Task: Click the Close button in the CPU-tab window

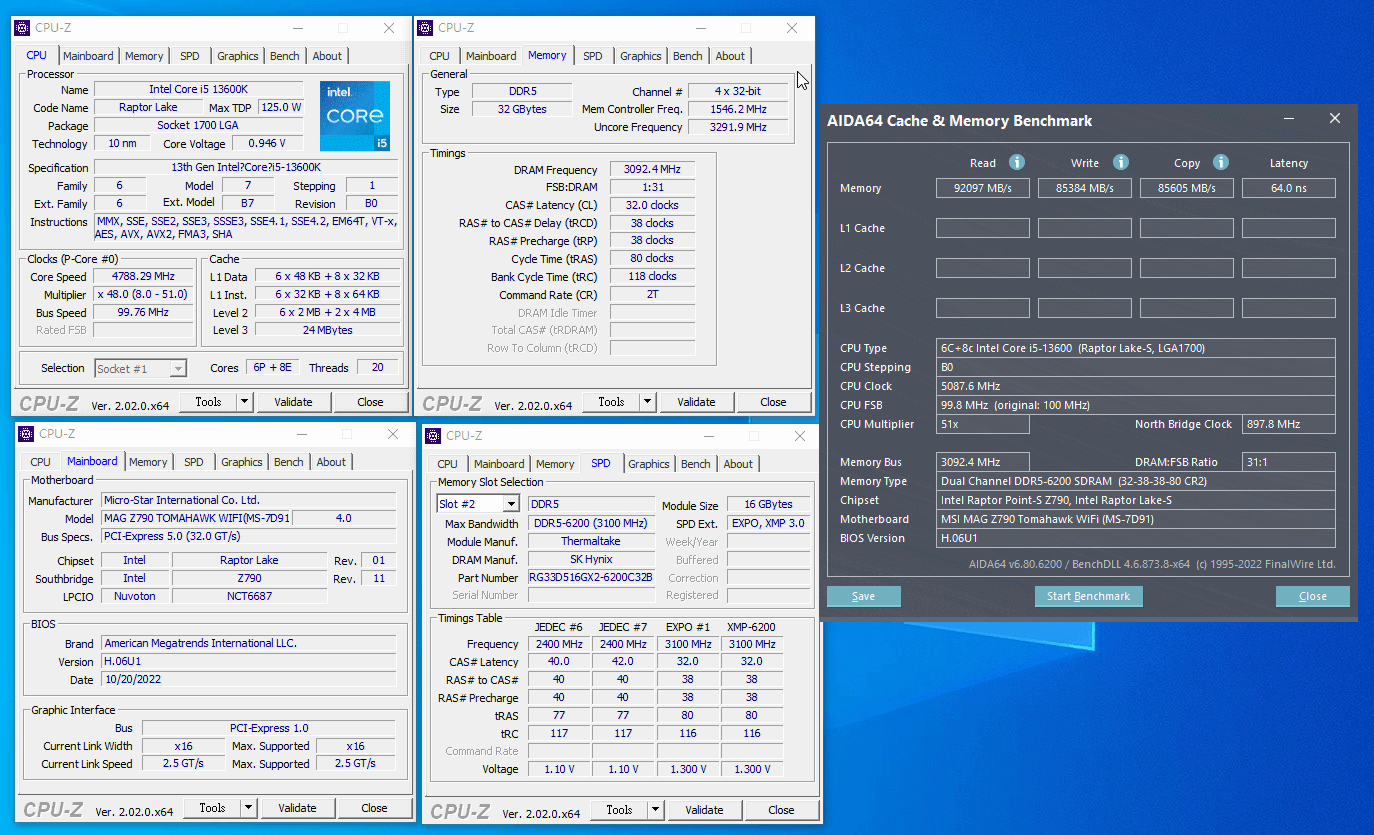Action: (370, 402)
